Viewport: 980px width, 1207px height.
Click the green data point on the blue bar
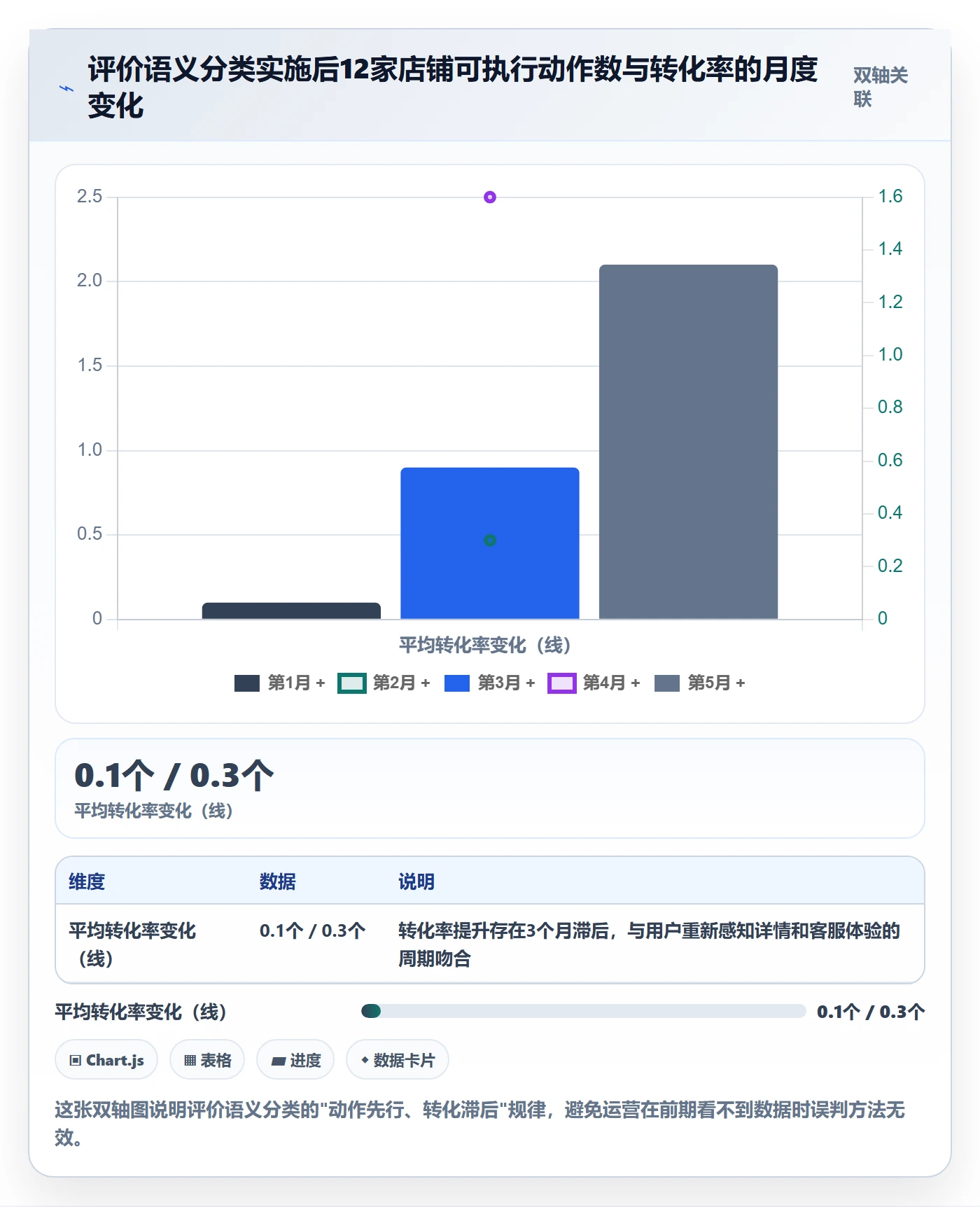(x=490, y=540)
